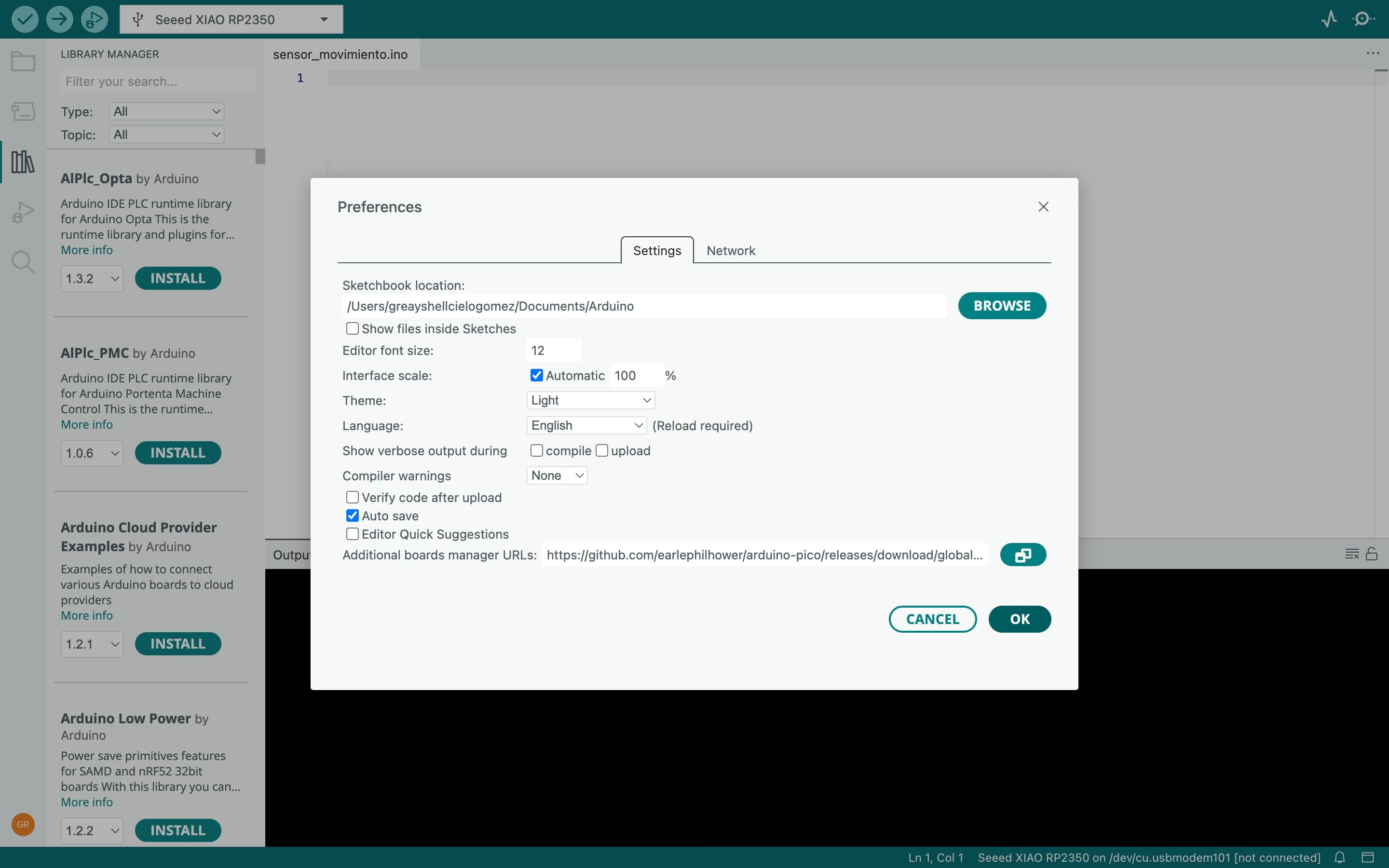Click the Search magnifier sidebar icon

point(23,262)
